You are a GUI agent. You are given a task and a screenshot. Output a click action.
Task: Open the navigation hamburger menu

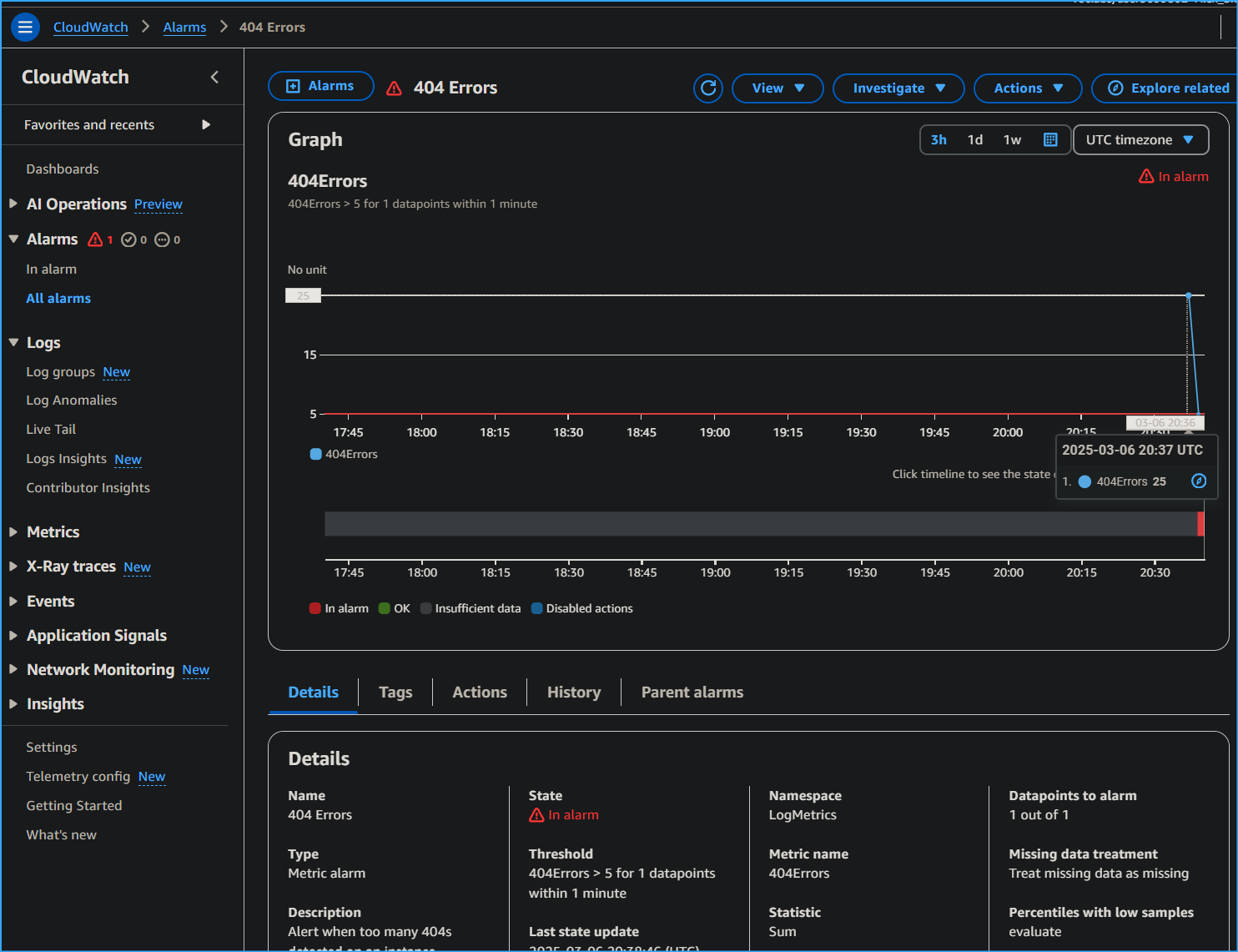24,27
